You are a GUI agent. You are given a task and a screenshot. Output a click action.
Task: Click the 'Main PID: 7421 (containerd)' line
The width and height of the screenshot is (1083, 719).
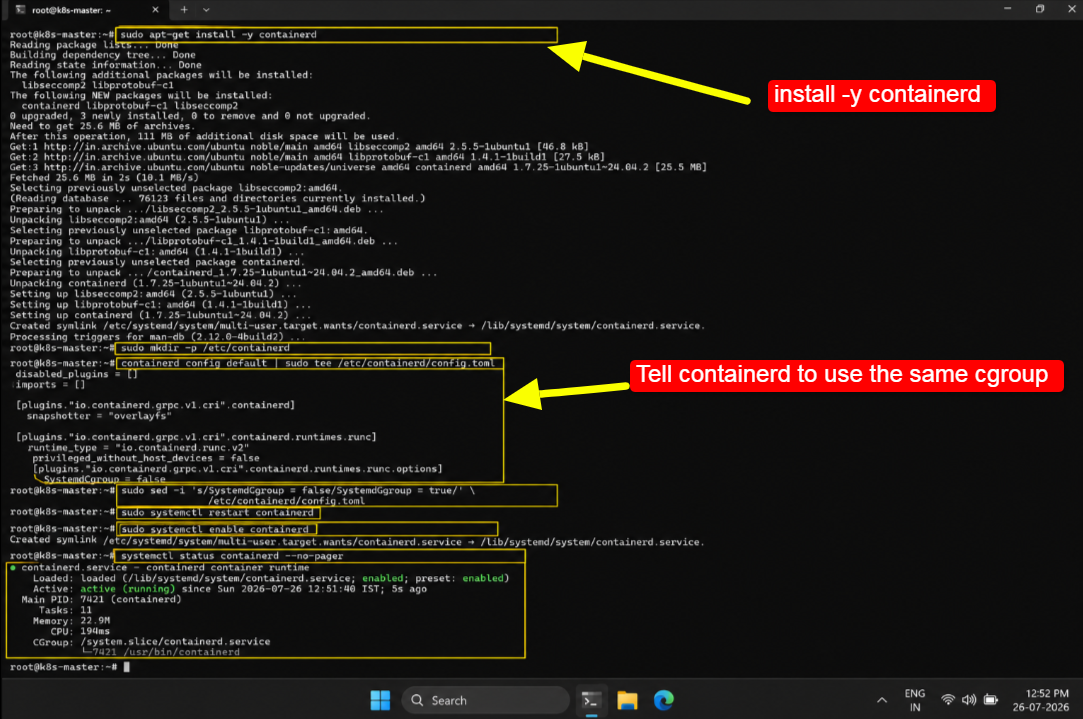(101, 600)
